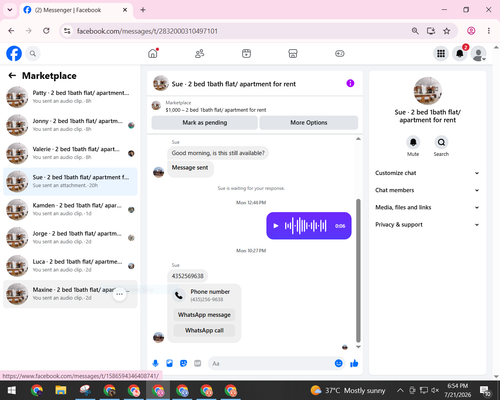Viewport: 500px width, 400px height.
Task: Bookmark this page with the star icon
Action: click(x=447, y=31)
